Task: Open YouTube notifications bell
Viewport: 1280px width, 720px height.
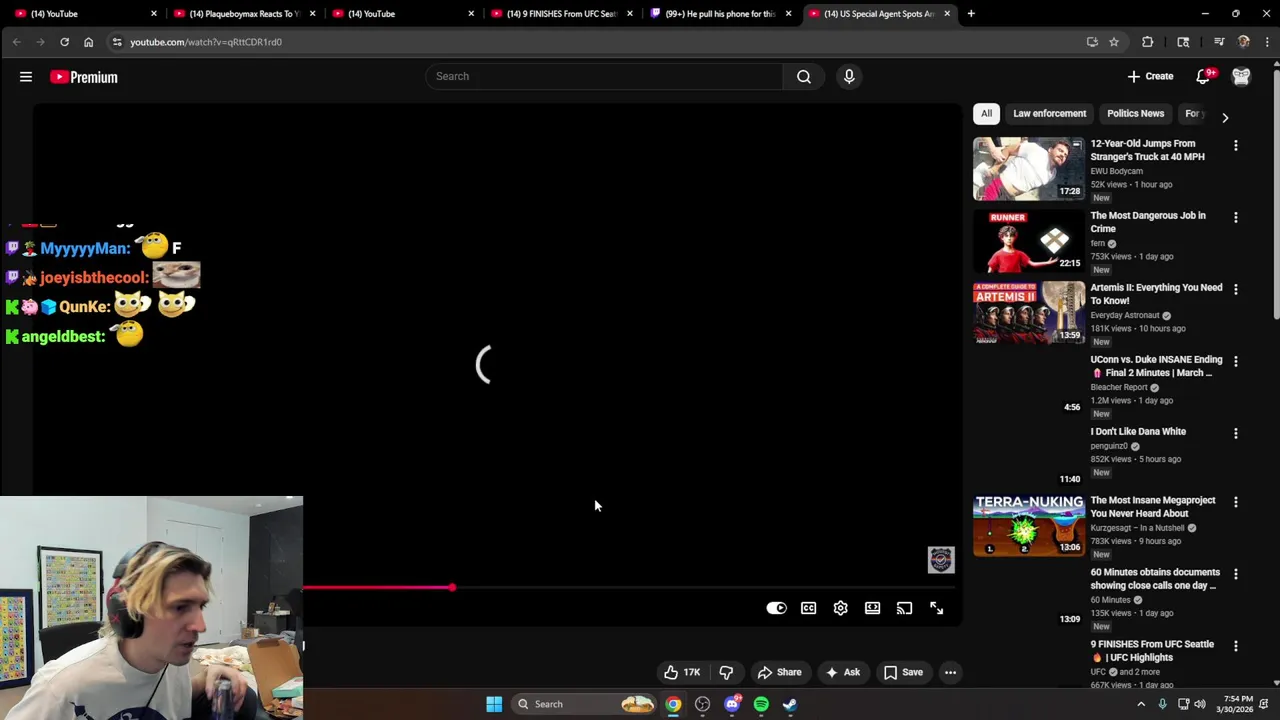Action: [x=1204, y=76]
